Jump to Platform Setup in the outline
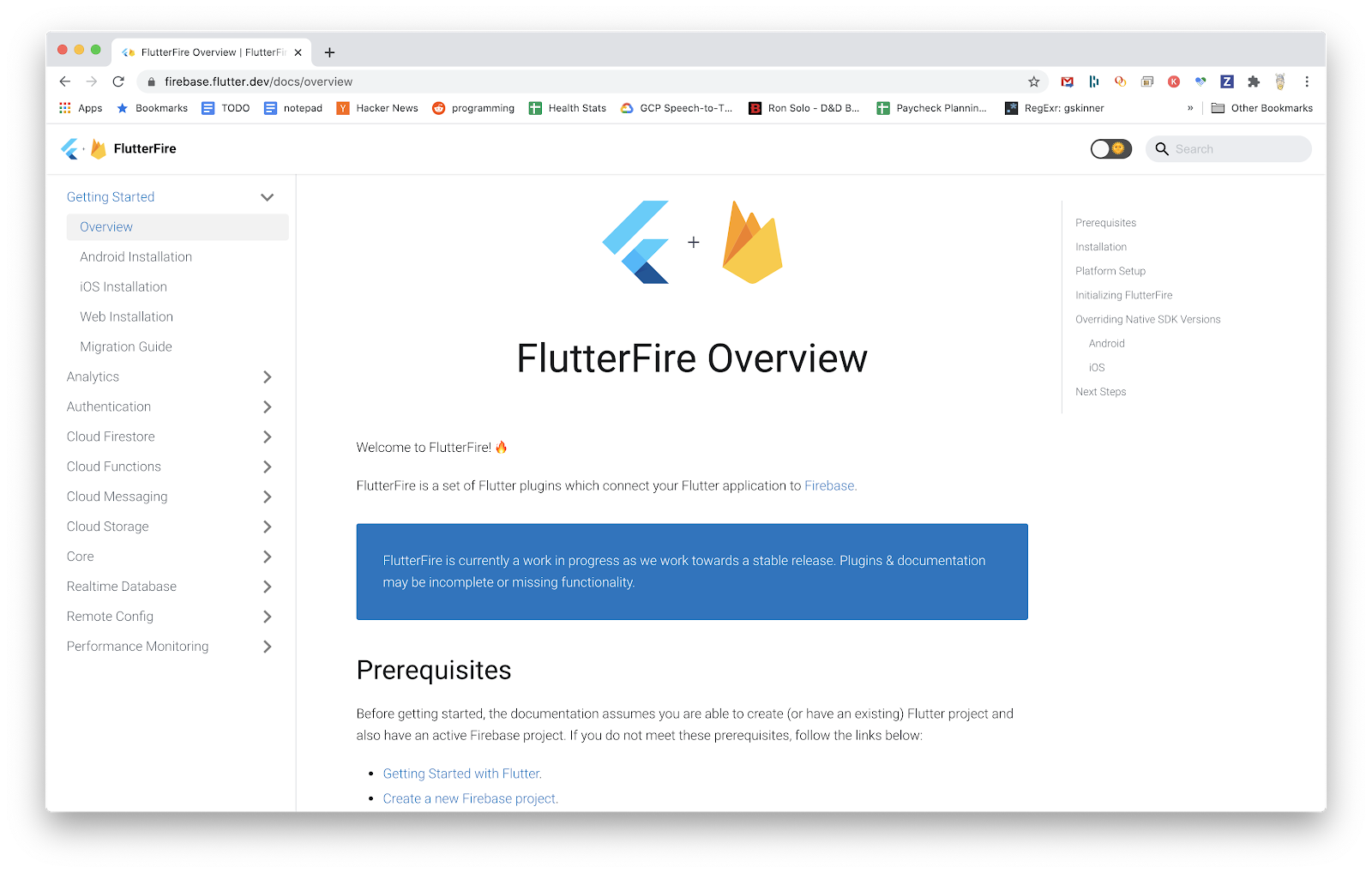 click(x=1110, y=271)
